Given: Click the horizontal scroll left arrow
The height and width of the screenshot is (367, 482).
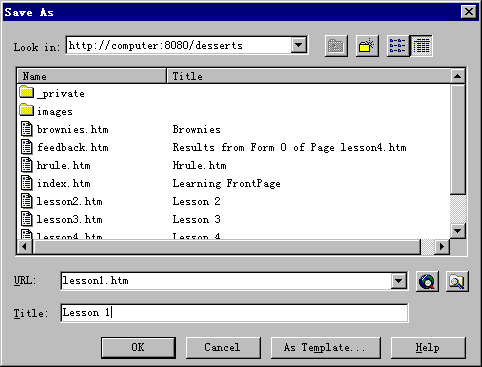Looking at the screenshot, I should [25, 247].
